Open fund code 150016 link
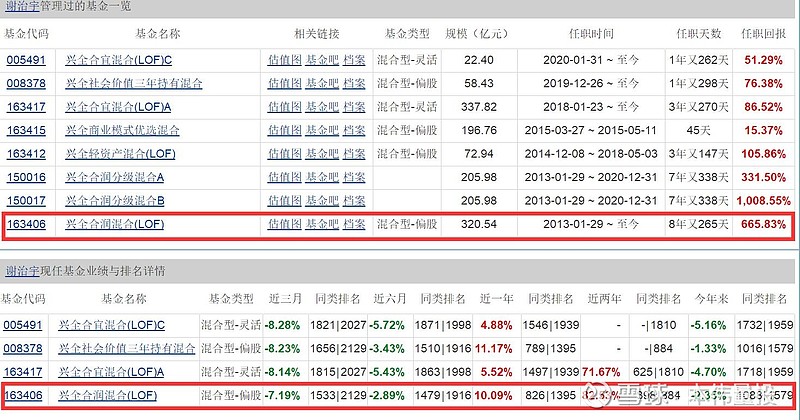This screenshot has width=800, height=420. tap(26, 177)
